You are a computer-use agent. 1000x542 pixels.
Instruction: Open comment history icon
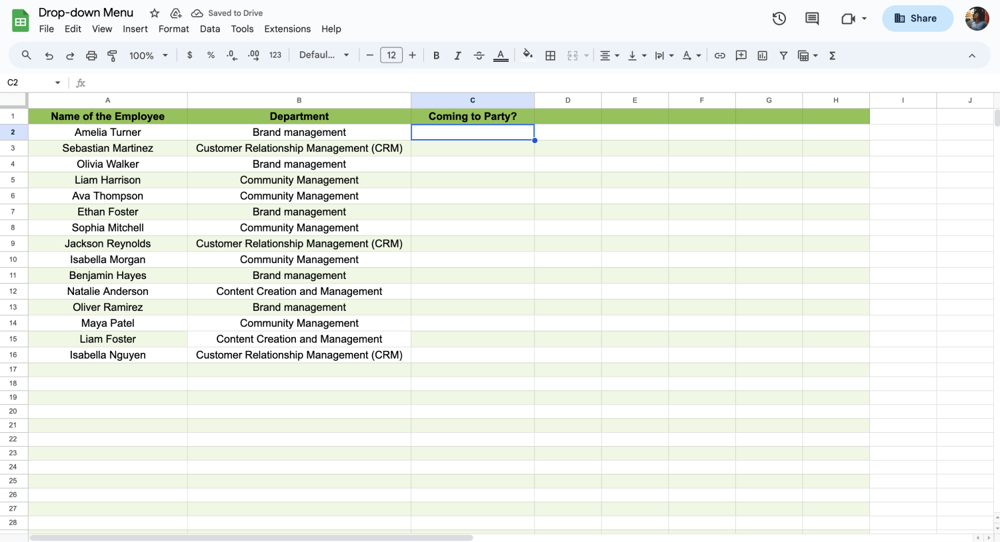812,18
